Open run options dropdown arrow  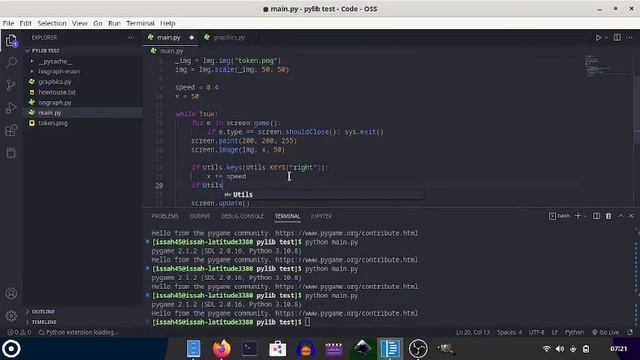point(606,38)
